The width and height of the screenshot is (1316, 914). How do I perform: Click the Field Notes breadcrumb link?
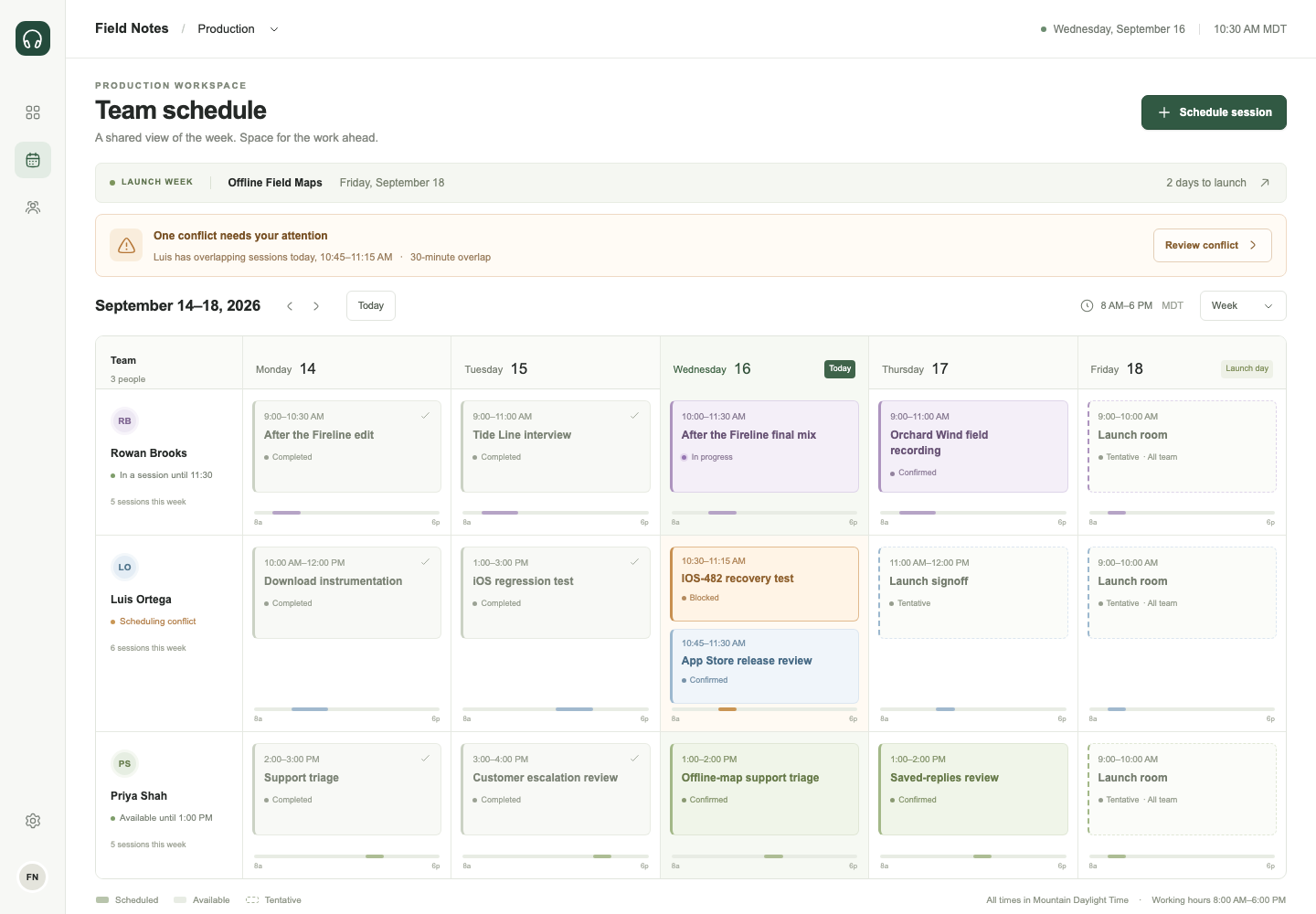[x=132, y=28]
